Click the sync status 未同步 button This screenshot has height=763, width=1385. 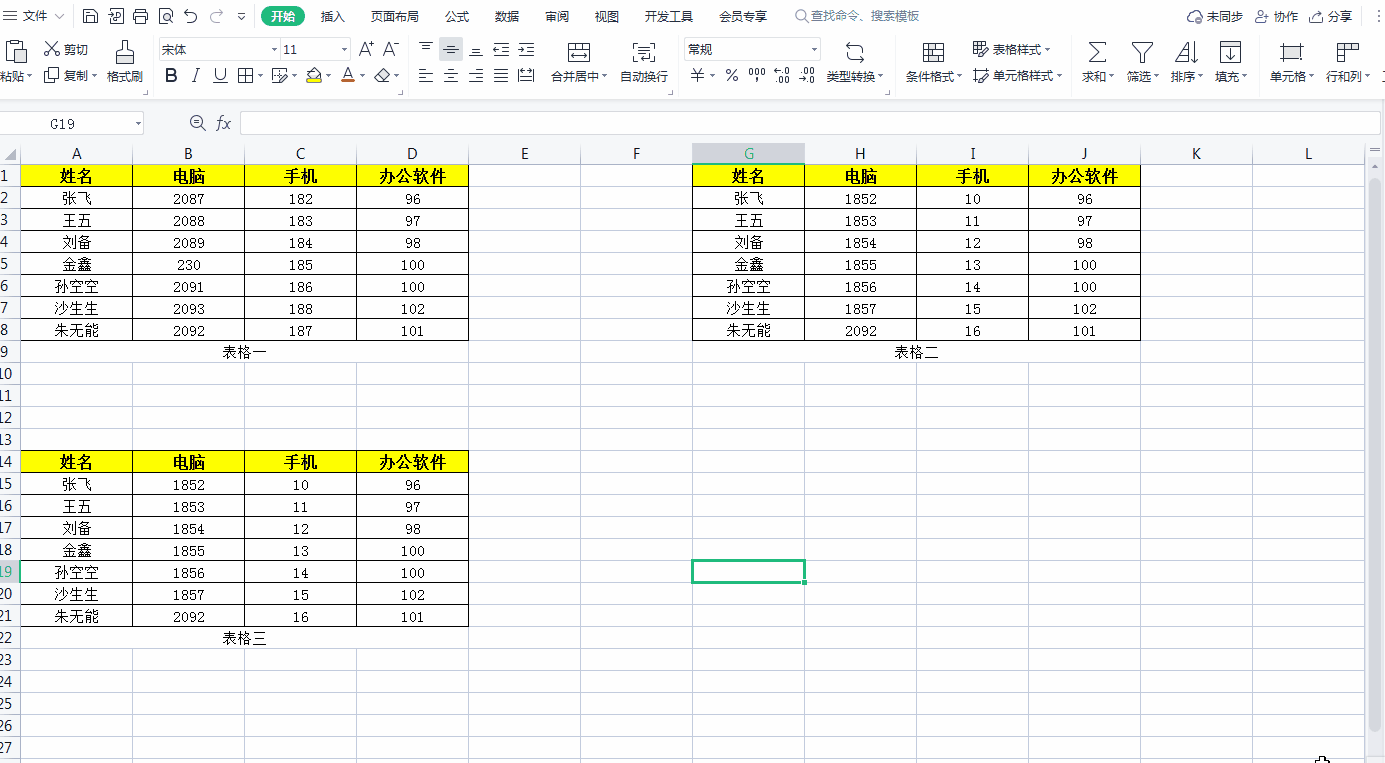1214,16
